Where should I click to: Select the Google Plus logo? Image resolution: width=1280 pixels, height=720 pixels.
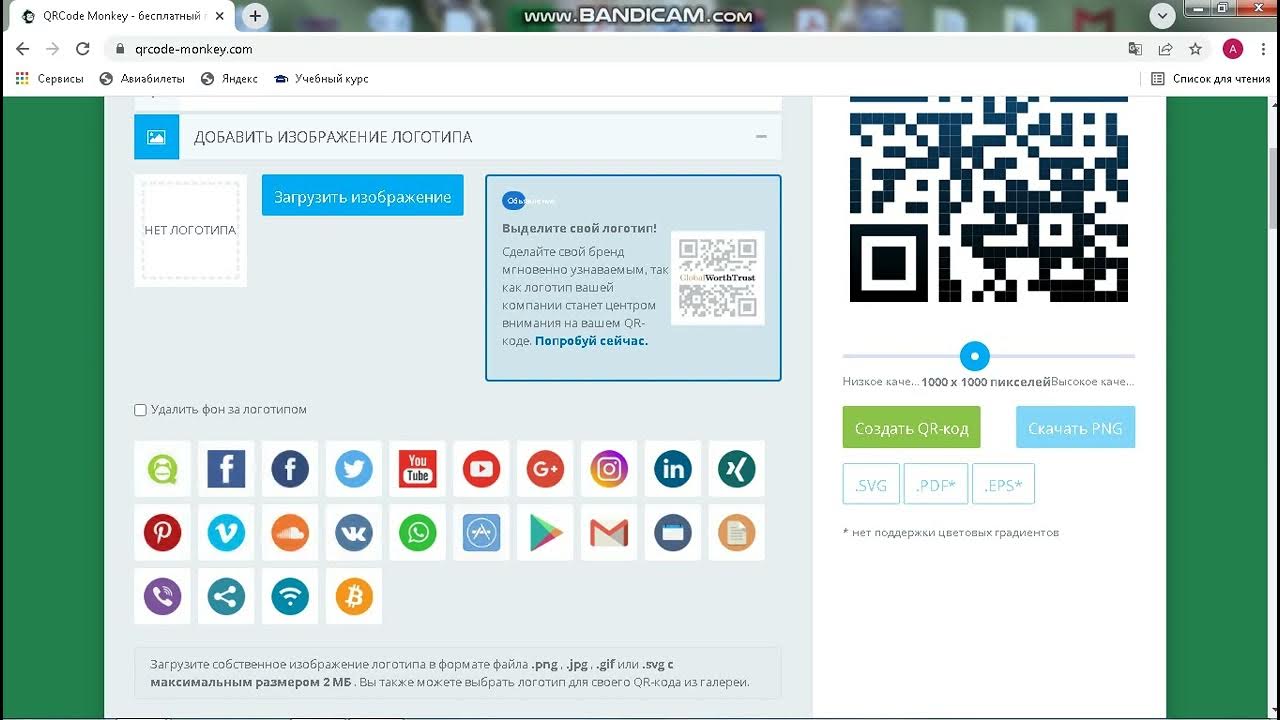(545, 469)
